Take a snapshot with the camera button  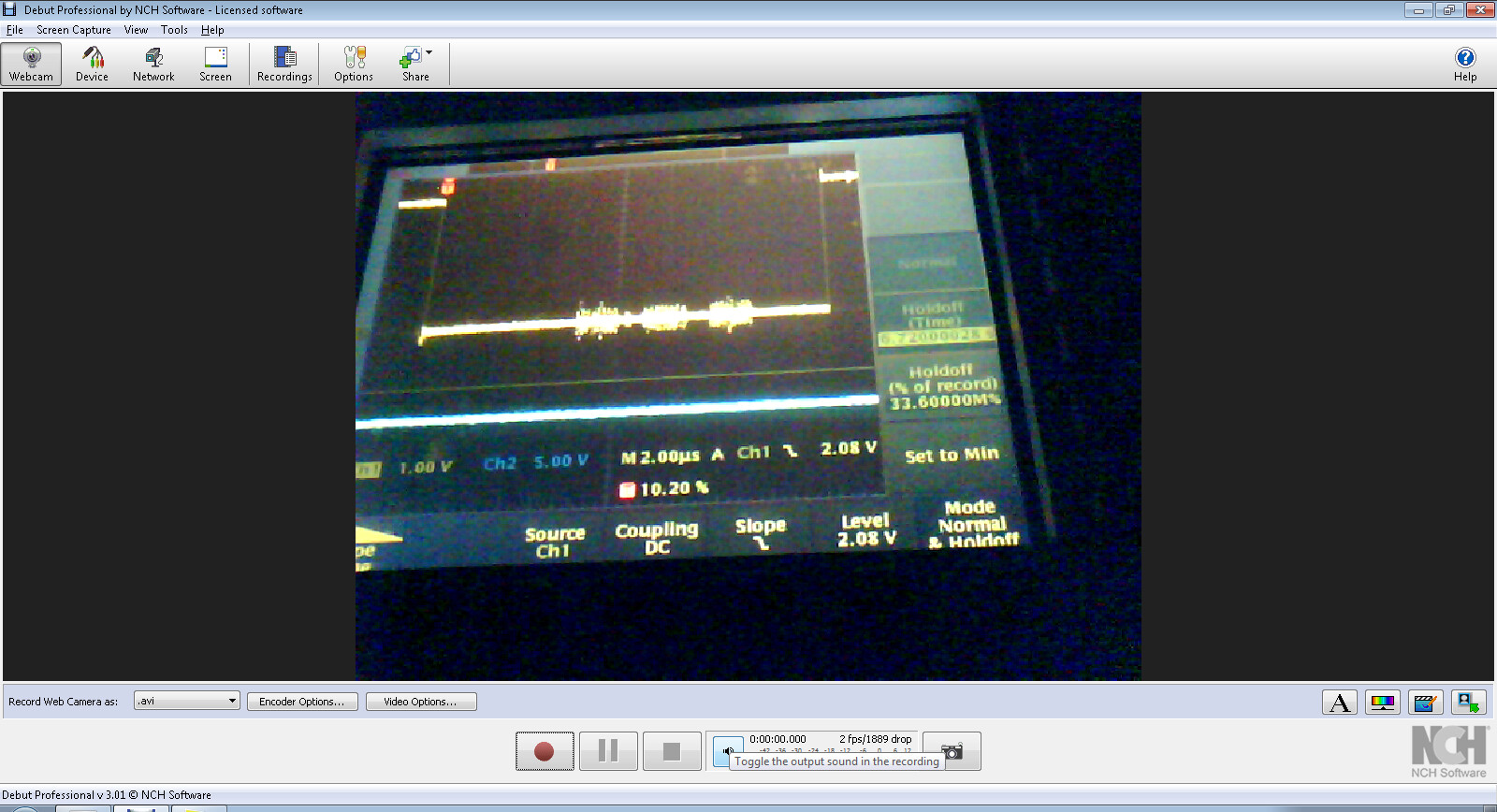[952, 751]
